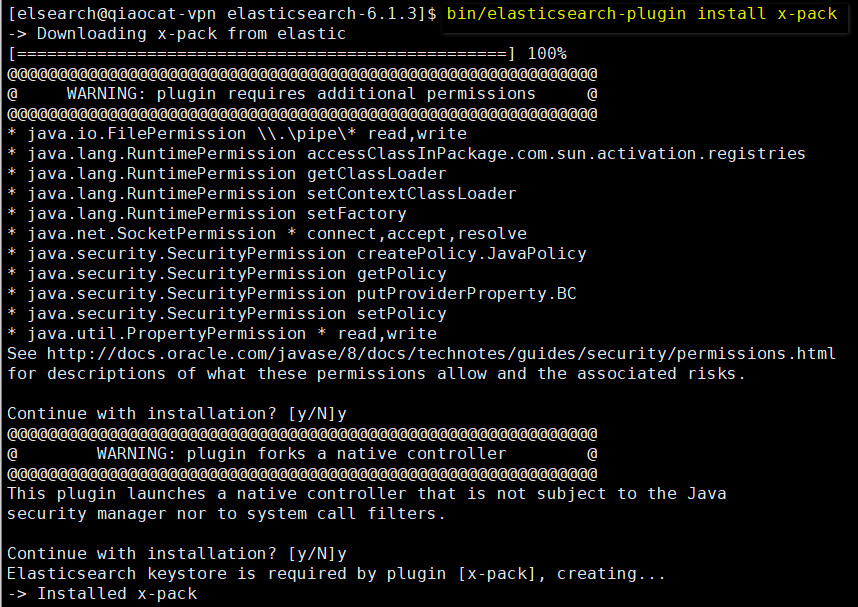Click the putProviderProperty.BC permission line
Screen dimensions: 858x607
tap(291, 294)
